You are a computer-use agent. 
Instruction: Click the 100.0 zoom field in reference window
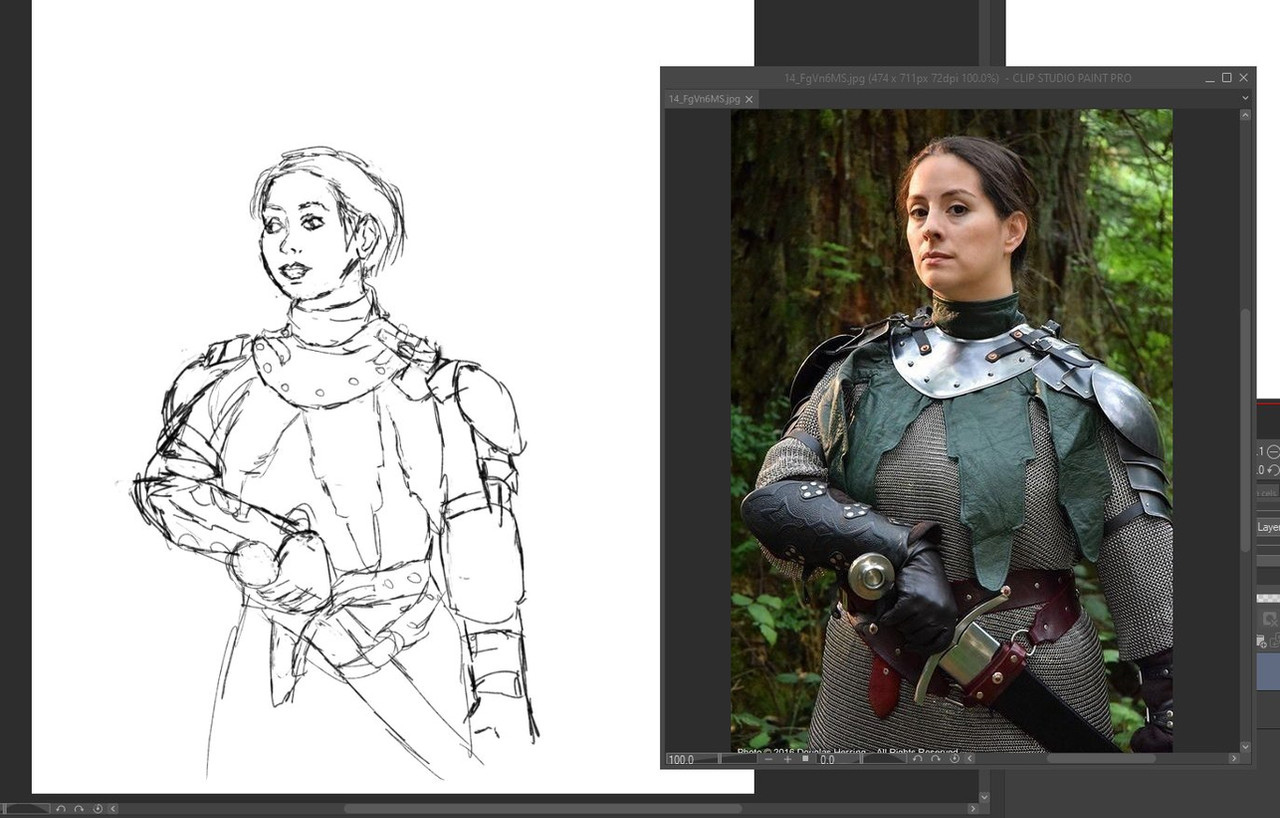point(690,760)
